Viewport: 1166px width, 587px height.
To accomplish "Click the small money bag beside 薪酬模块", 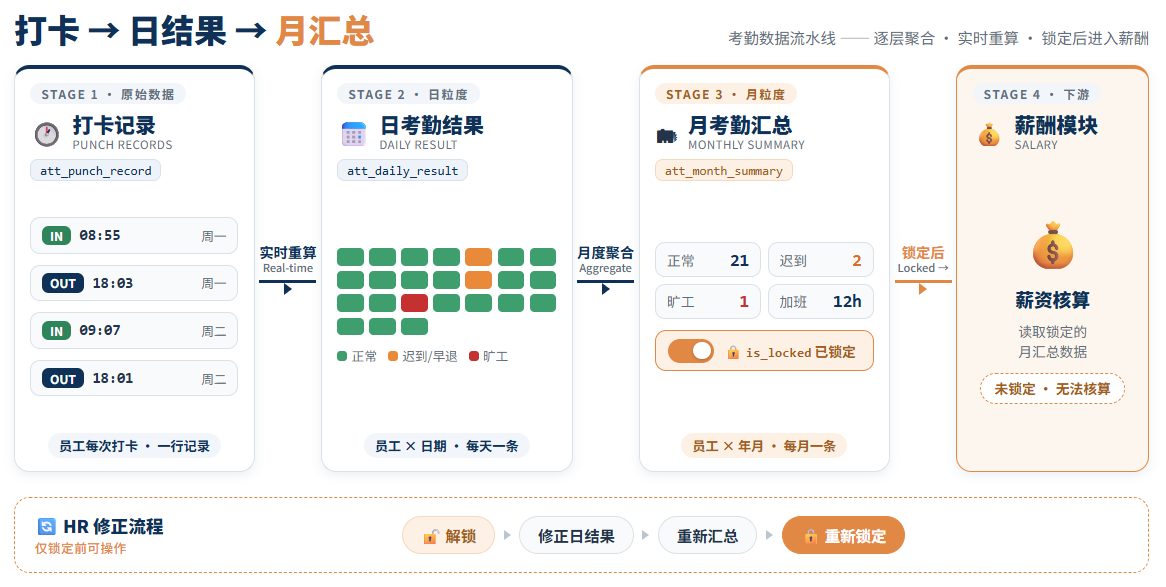I will 989,135.
